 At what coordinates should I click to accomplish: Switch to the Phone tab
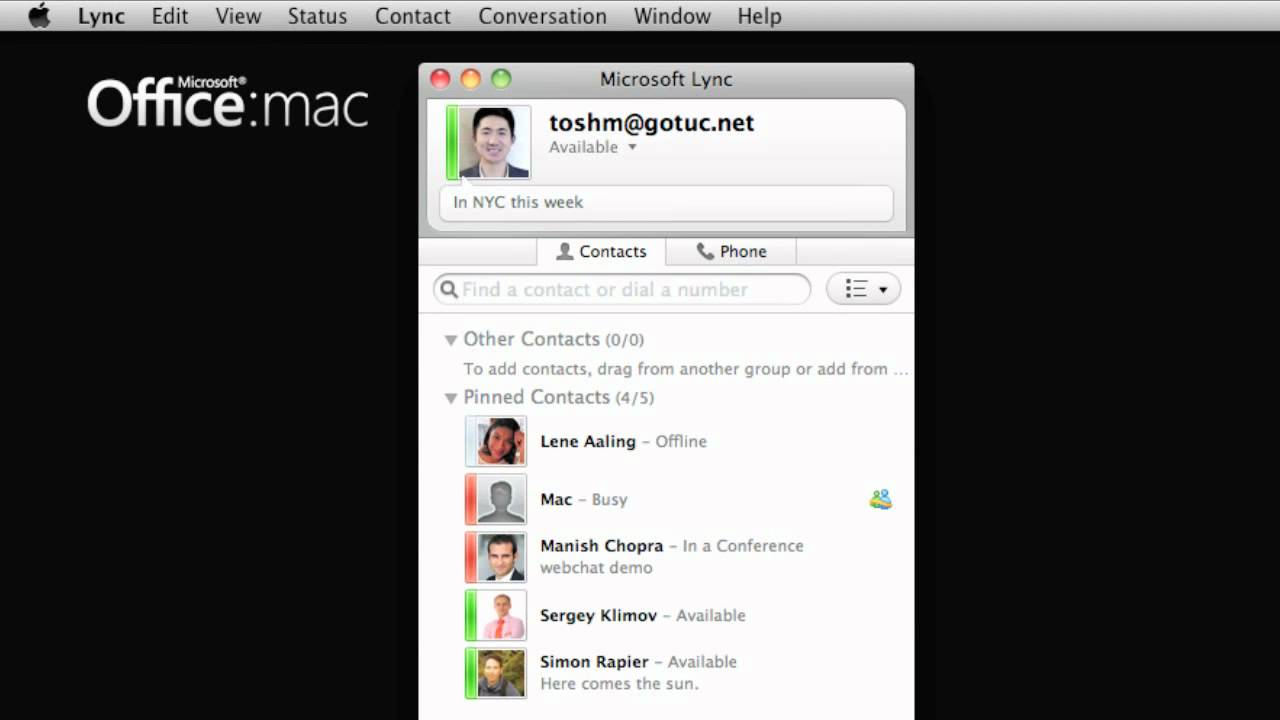[731, 251]
